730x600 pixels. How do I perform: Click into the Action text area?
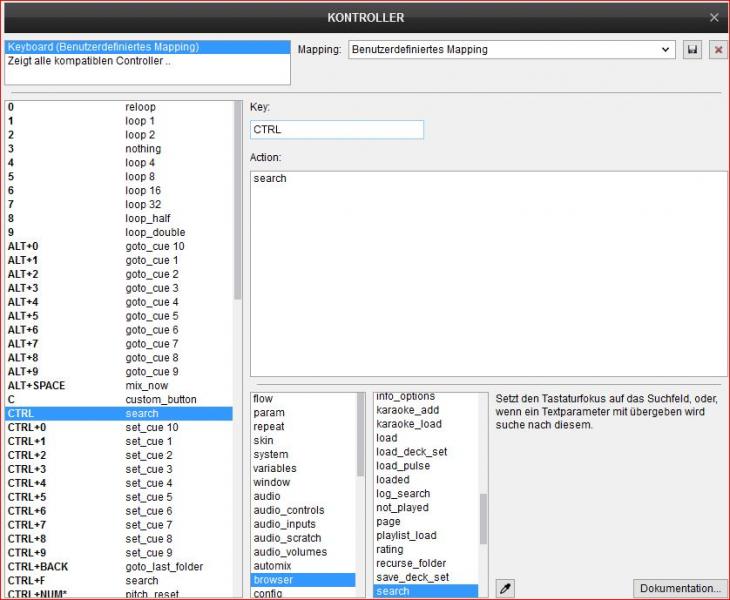coord(488,274)
